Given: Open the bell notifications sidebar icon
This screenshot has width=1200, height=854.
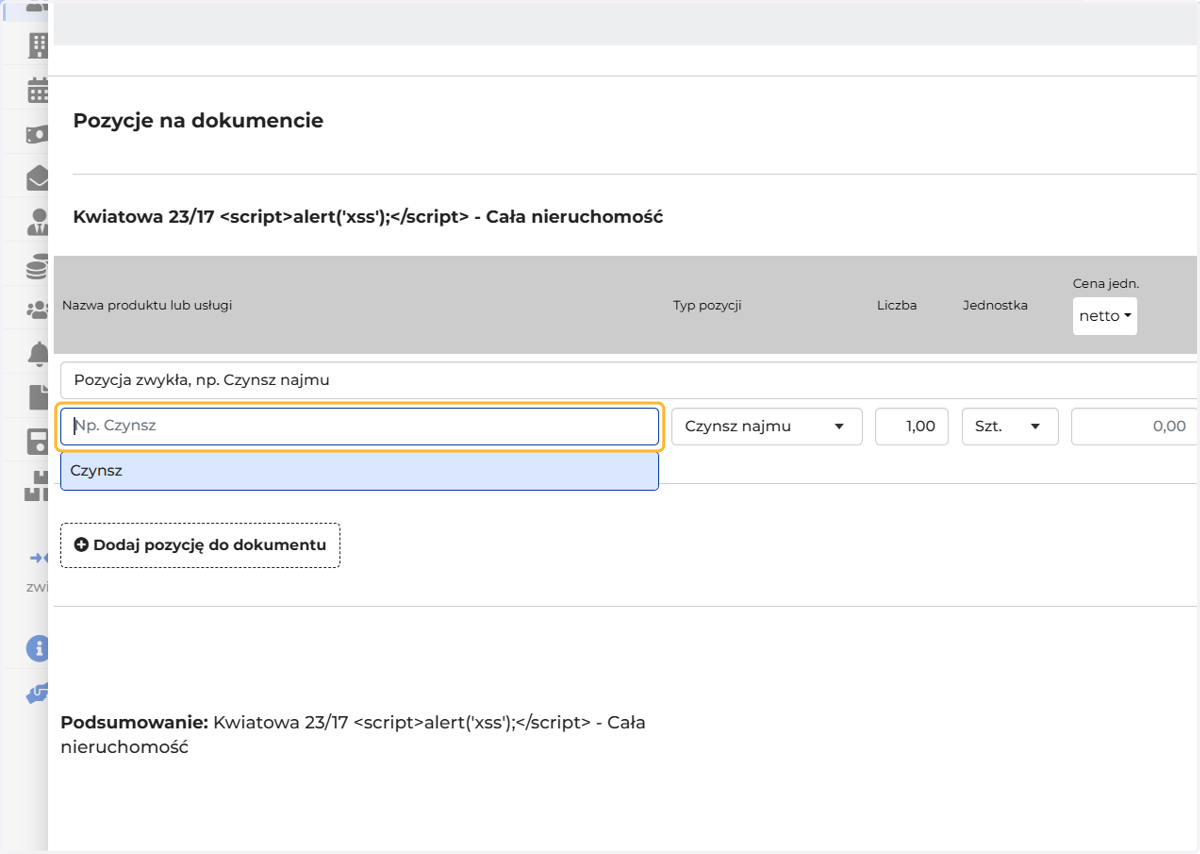Looking at the screenshot, I should point(39,353).
